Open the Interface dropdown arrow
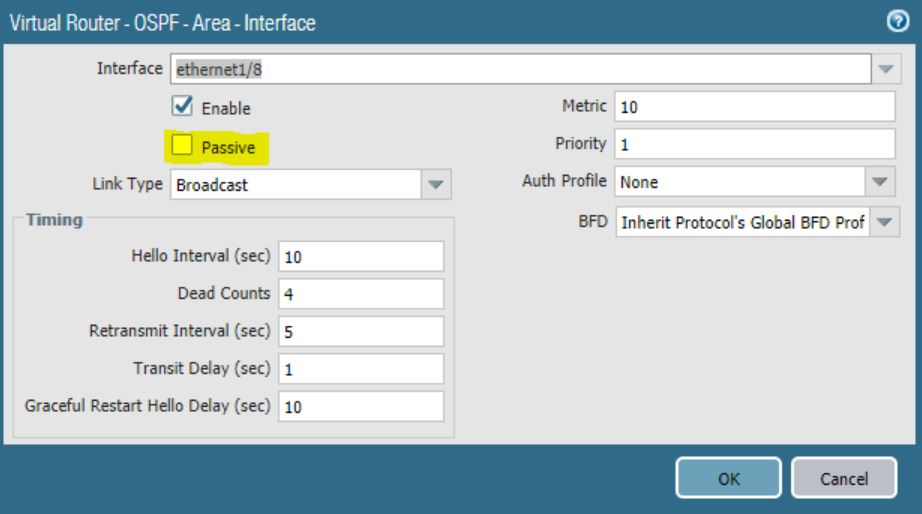This screenshot has width=922, height=514. [x=884, y=69]
